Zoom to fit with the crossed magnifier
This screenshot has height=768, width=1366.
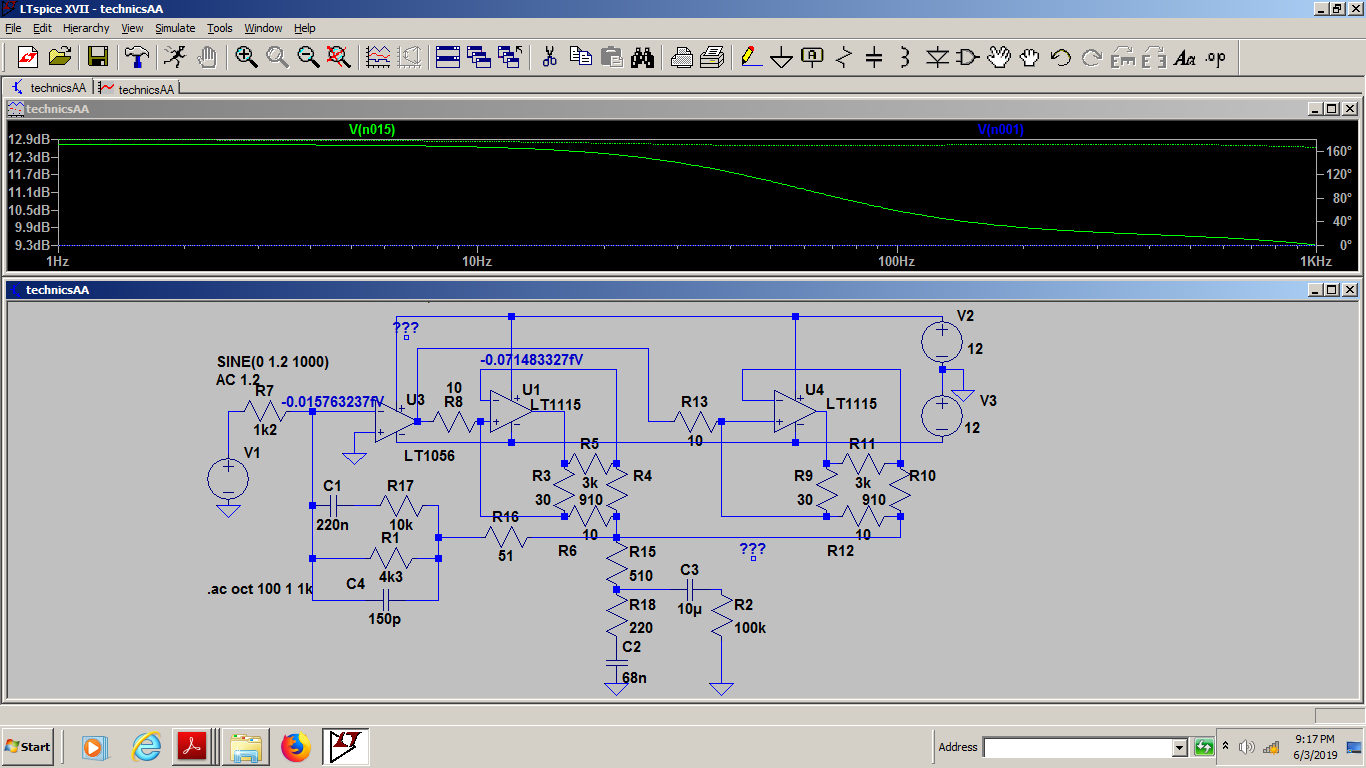point(339,57)
